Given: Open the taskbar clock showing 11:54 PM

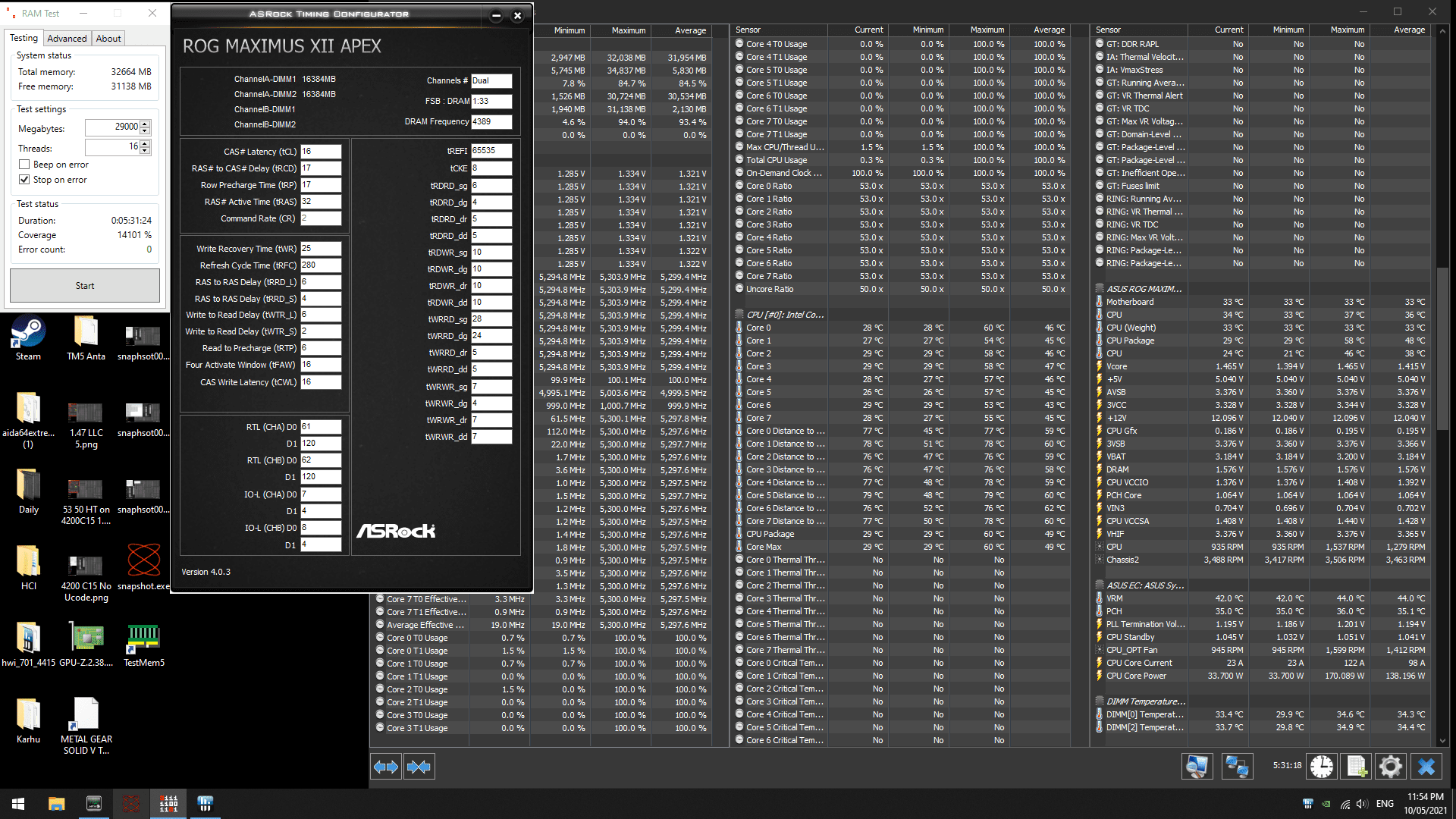Looking at the screenshot, I should click(1425, 804).
